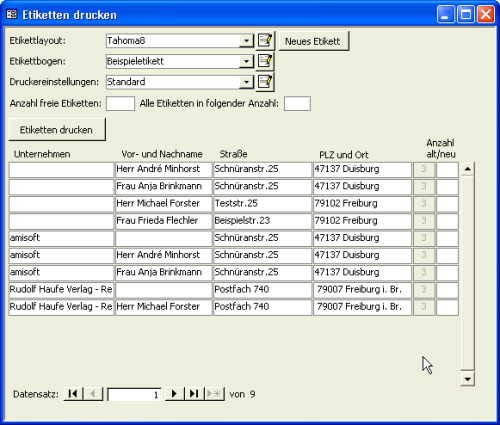Click the scrollbar down arrow

[x=468, y=379]
